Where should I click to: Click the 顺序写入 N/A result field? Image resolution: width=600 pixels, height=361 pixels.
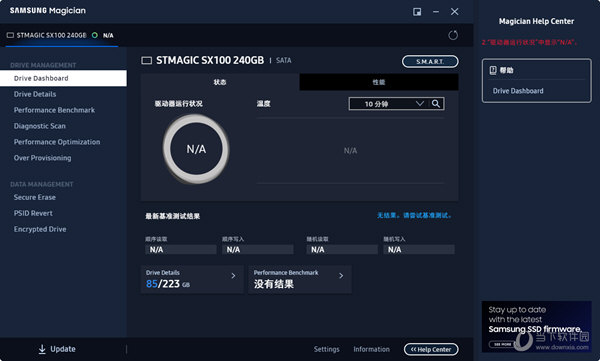click(258, 250)
